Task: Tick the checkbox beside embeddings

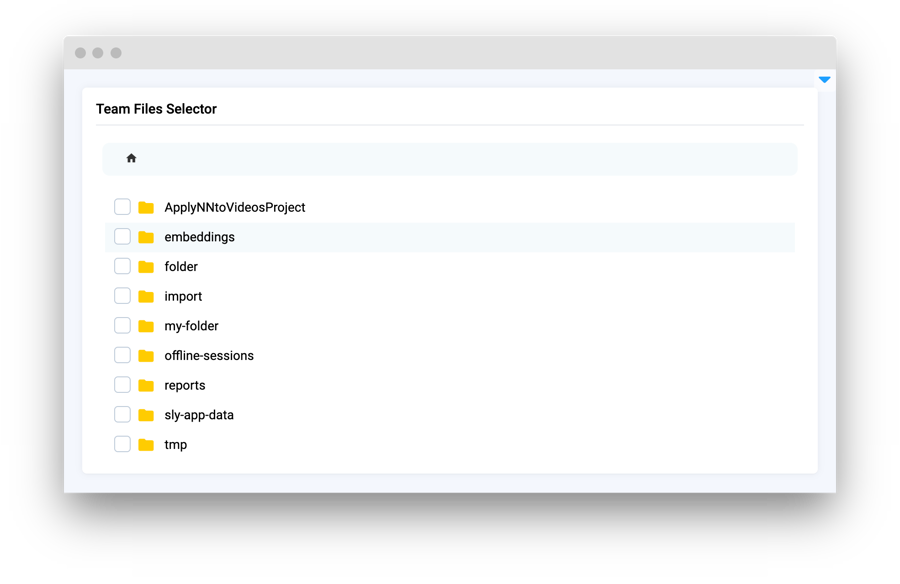Action: click(122, 237)
